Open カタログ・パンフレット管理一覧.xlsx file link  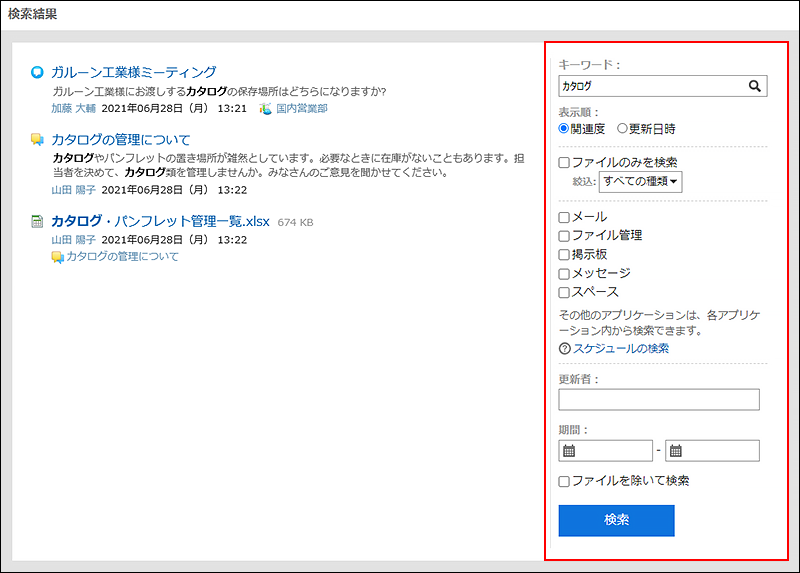[x=160, y=221]
